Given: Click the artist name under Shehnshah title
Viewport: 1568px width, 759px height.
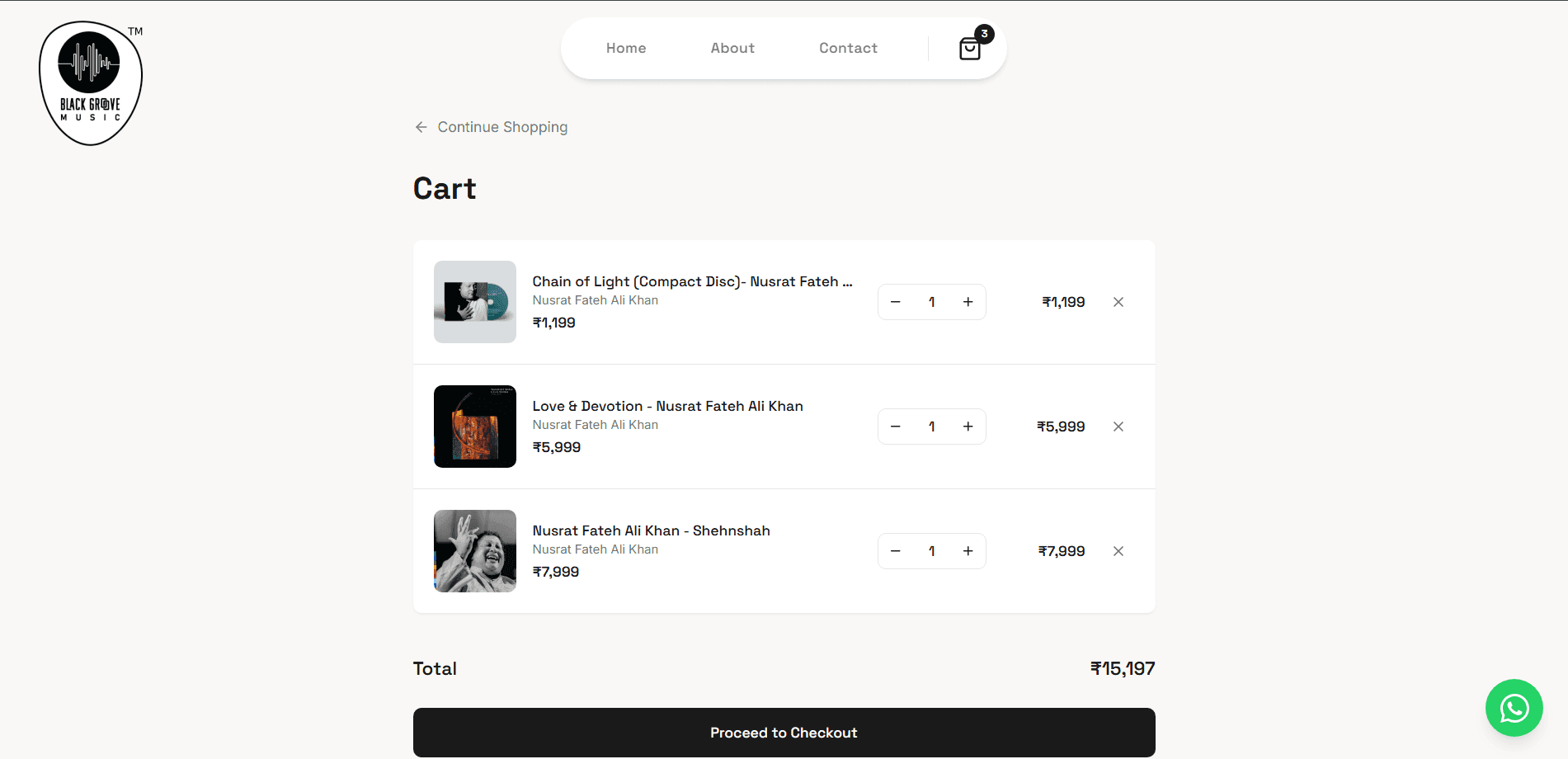Looking at the screenshot, I should click(x=595, y=549).
